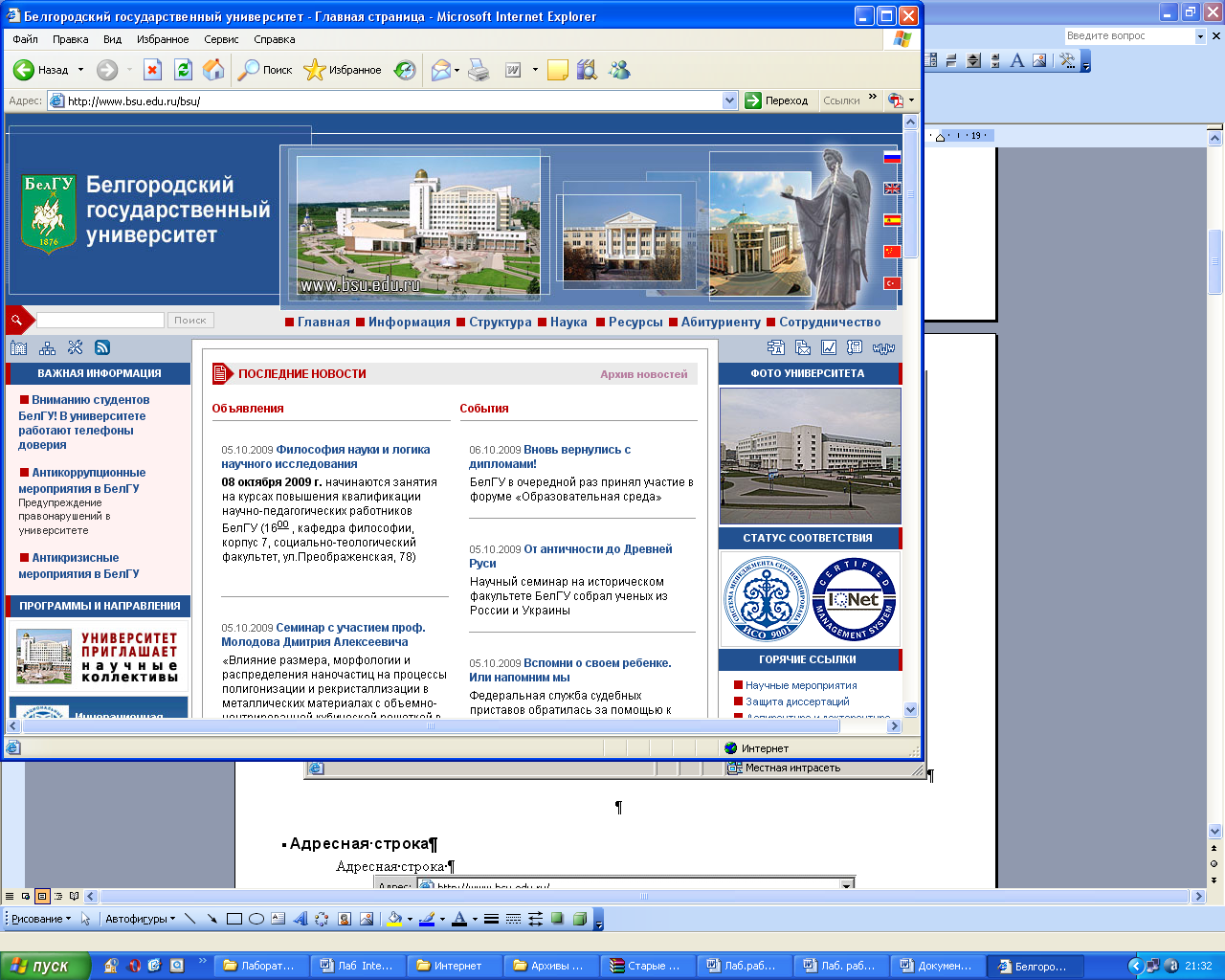Screen dimensions: 1225x980
Task: Click the Insert Clip Art icon in Word
Action: 344,919
